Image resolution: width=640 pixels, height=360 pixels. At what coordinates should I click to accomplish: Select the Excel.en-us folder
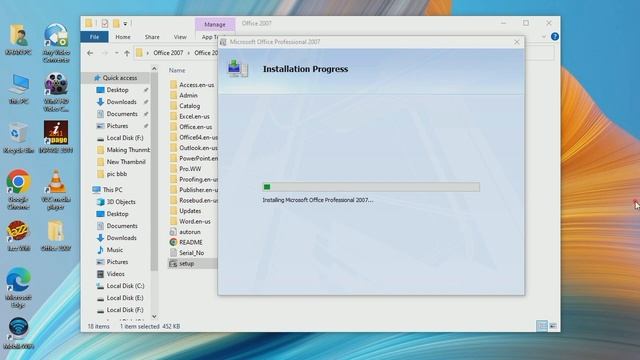(189, 116)
